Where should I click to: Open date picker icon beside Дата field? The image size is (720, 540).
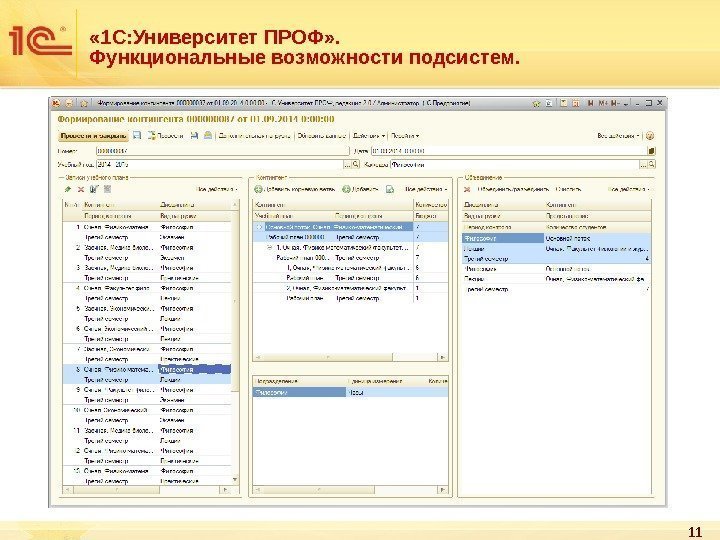(x=652, y=151)
